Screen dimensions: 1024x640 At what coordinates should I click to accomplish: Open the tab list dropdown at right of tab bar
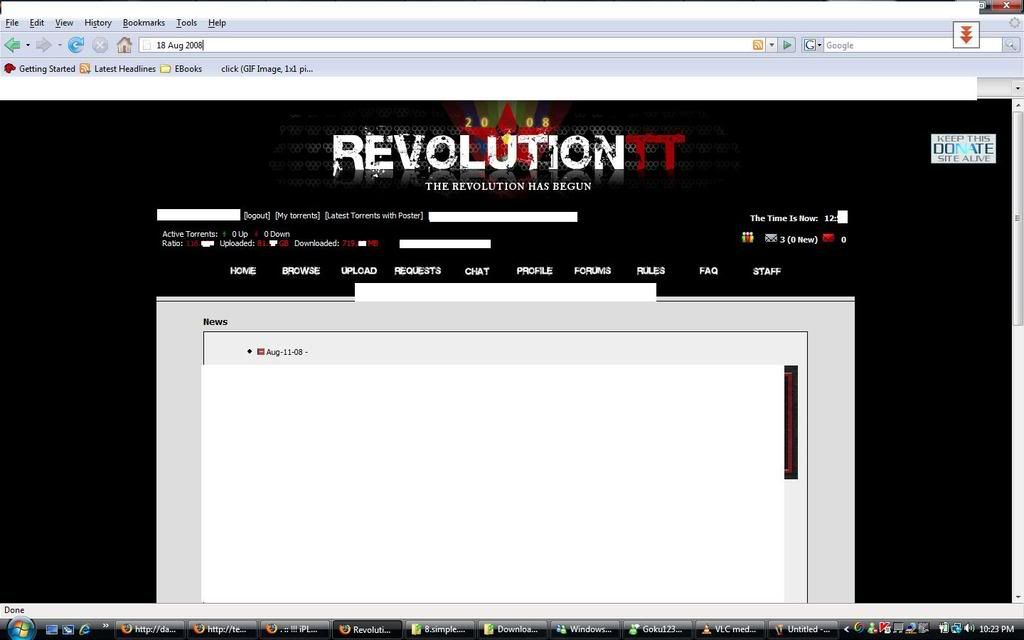pos(1017,88)
